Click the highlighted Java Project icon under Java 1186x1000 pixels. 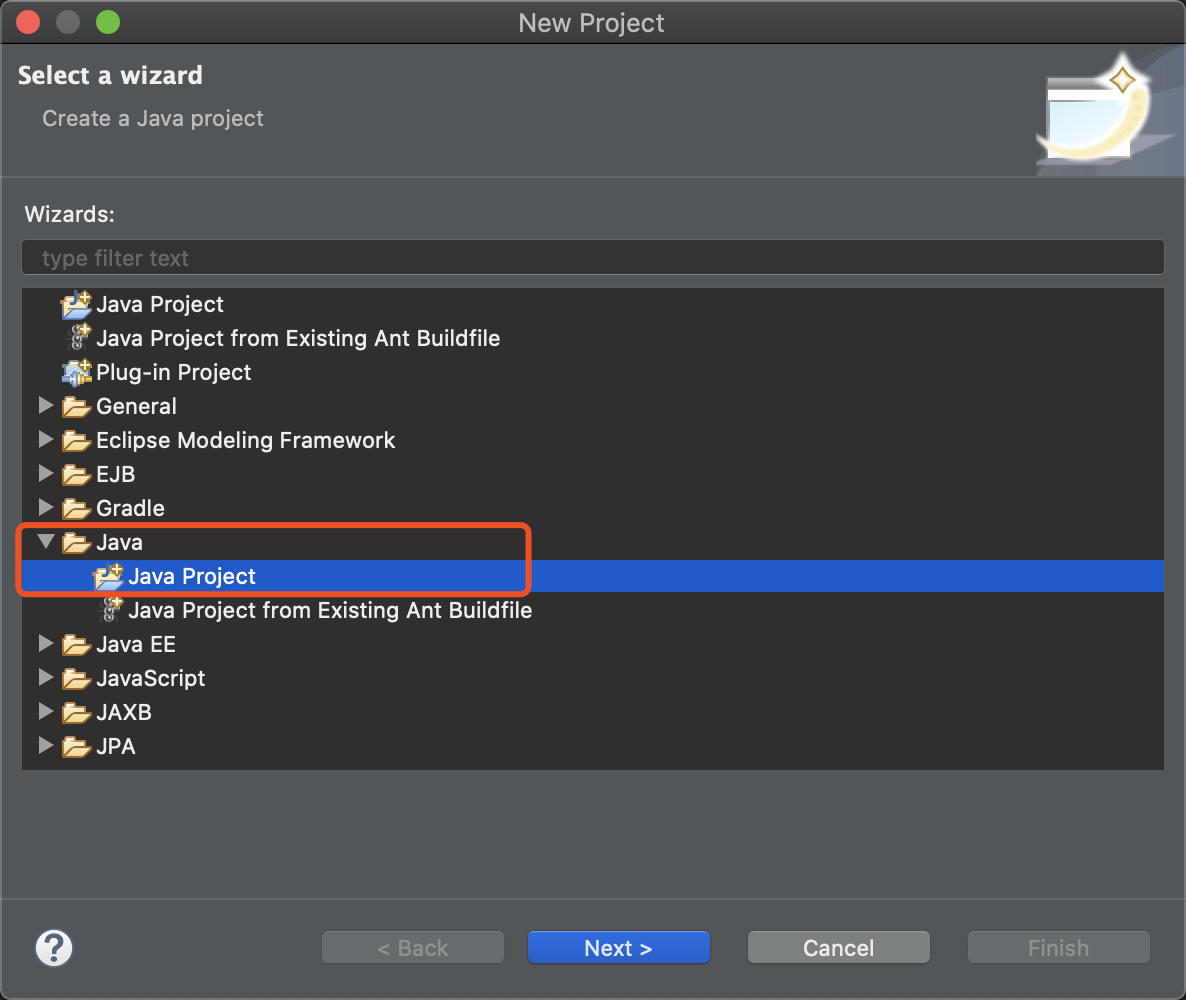click(x=108, y=576)
